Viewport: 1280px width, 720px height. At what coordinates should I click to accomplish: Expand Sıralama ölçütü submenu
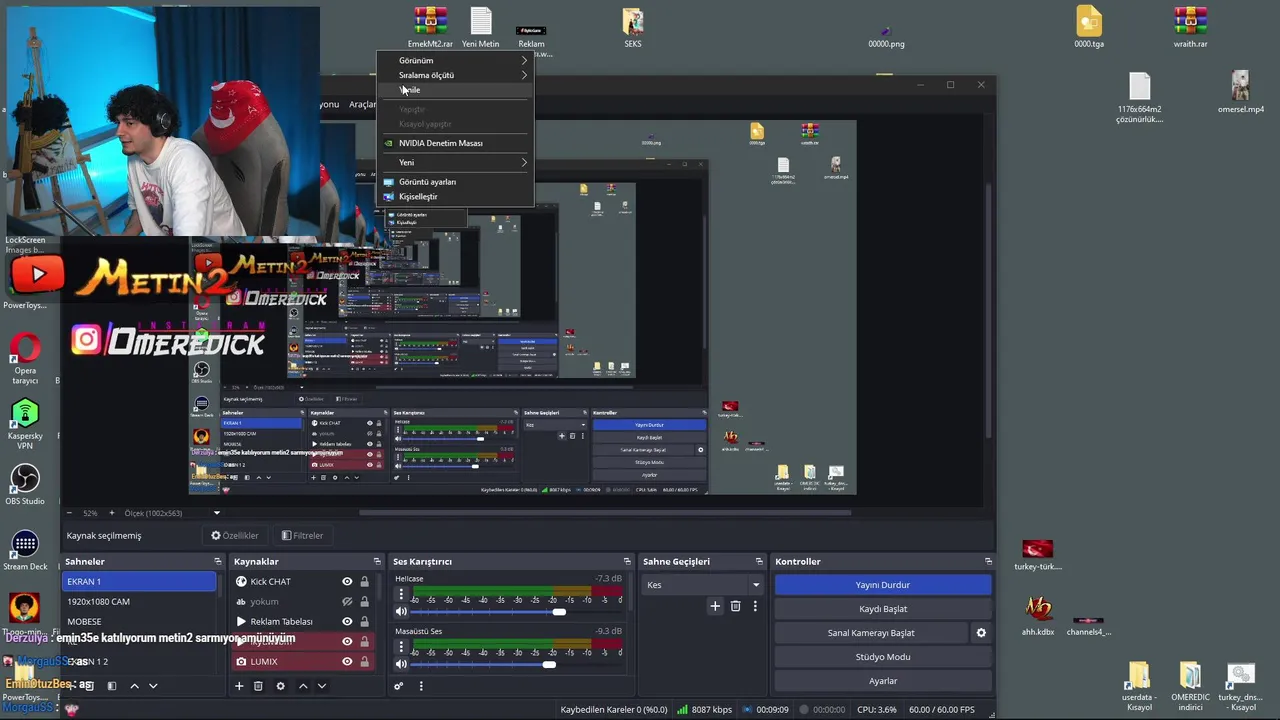[454, 75]
